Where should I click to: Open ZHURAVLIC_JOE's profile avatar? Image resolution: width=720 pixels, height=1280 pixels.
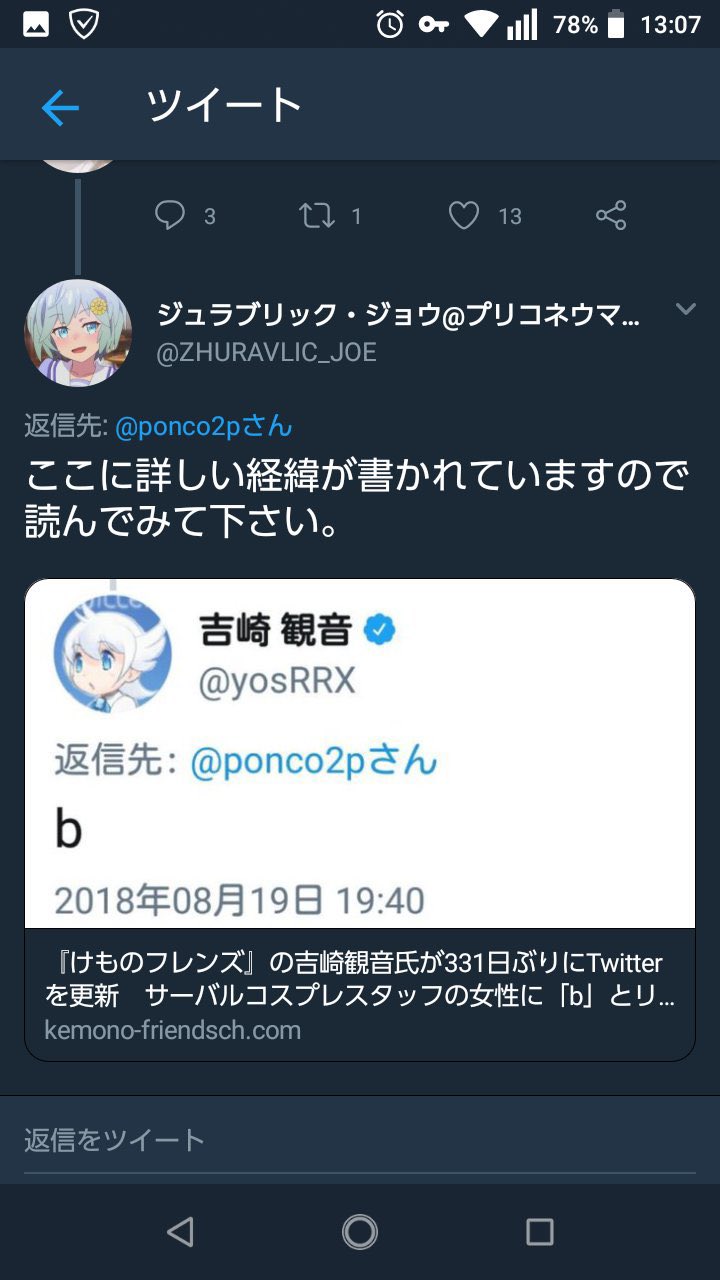point(78,333)
